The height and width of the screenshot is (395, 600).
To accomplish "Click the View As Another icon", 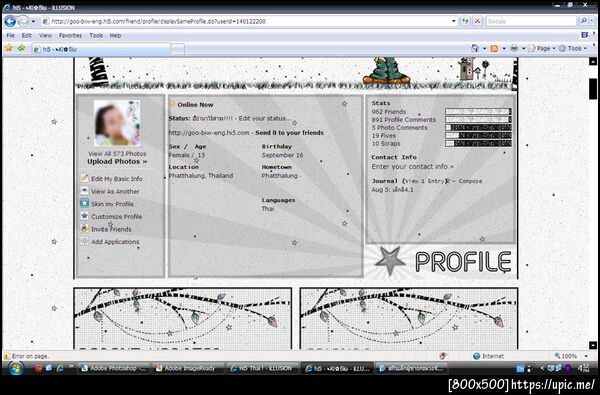I will (84, 191).
